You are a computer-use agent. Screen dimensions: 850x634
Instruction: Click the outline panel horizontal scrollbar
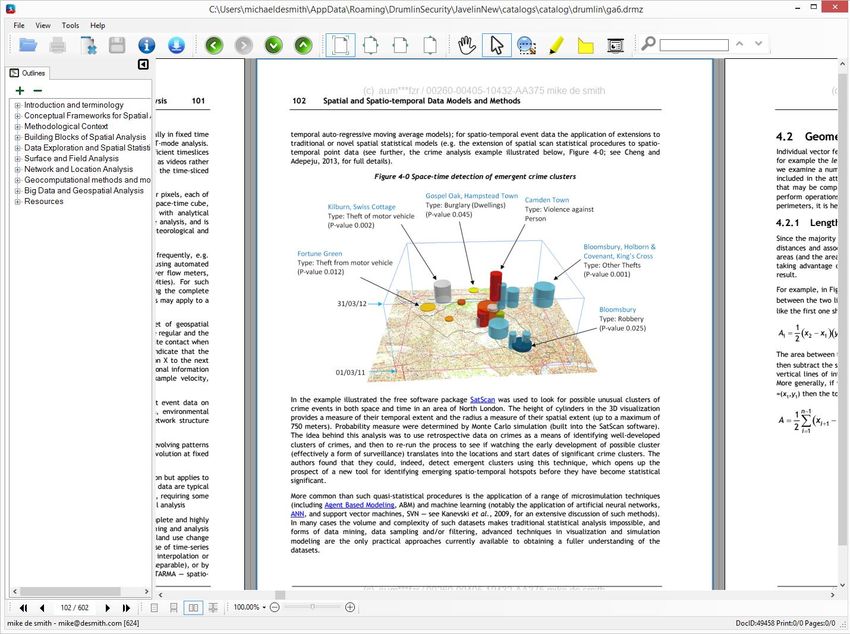[x=70, y=591]
